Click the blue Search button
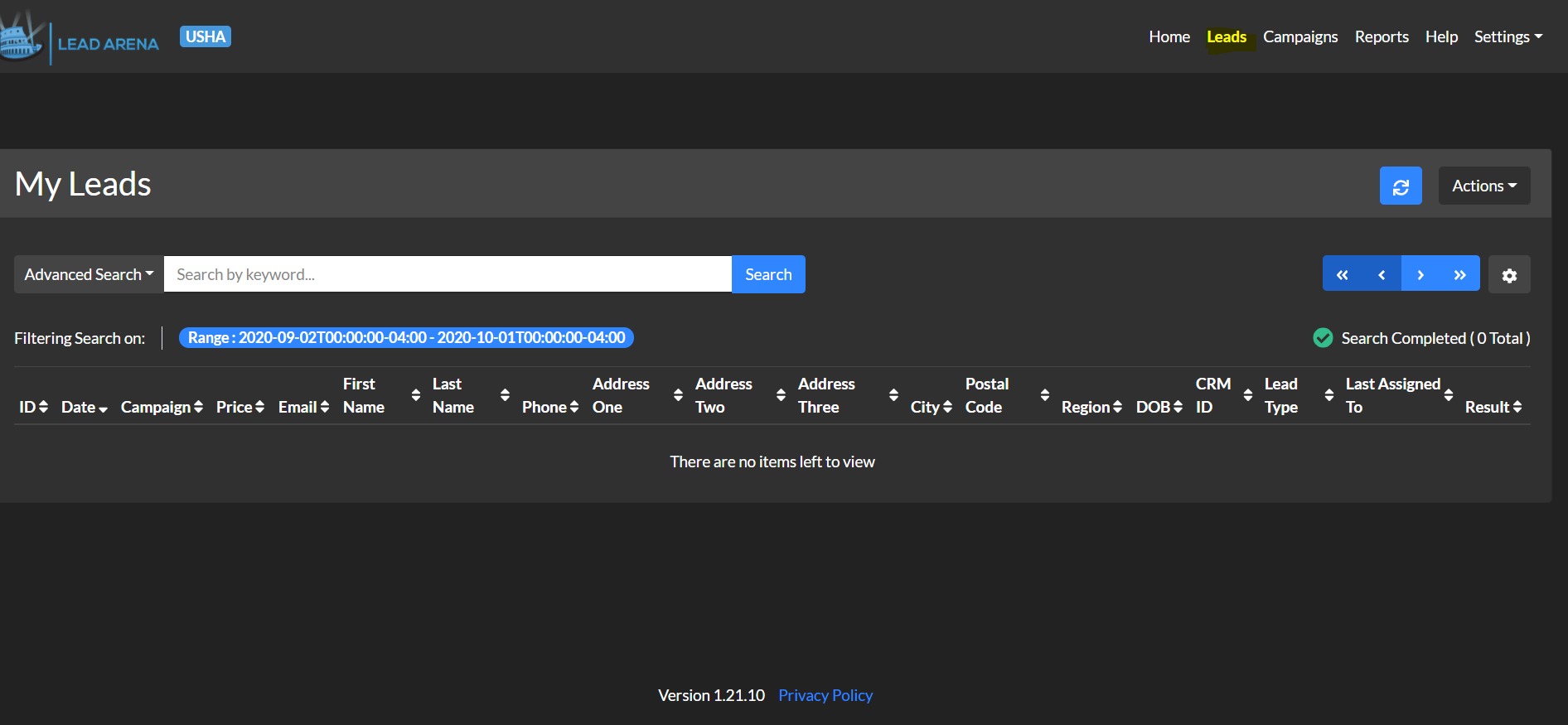 pos(768,274)
